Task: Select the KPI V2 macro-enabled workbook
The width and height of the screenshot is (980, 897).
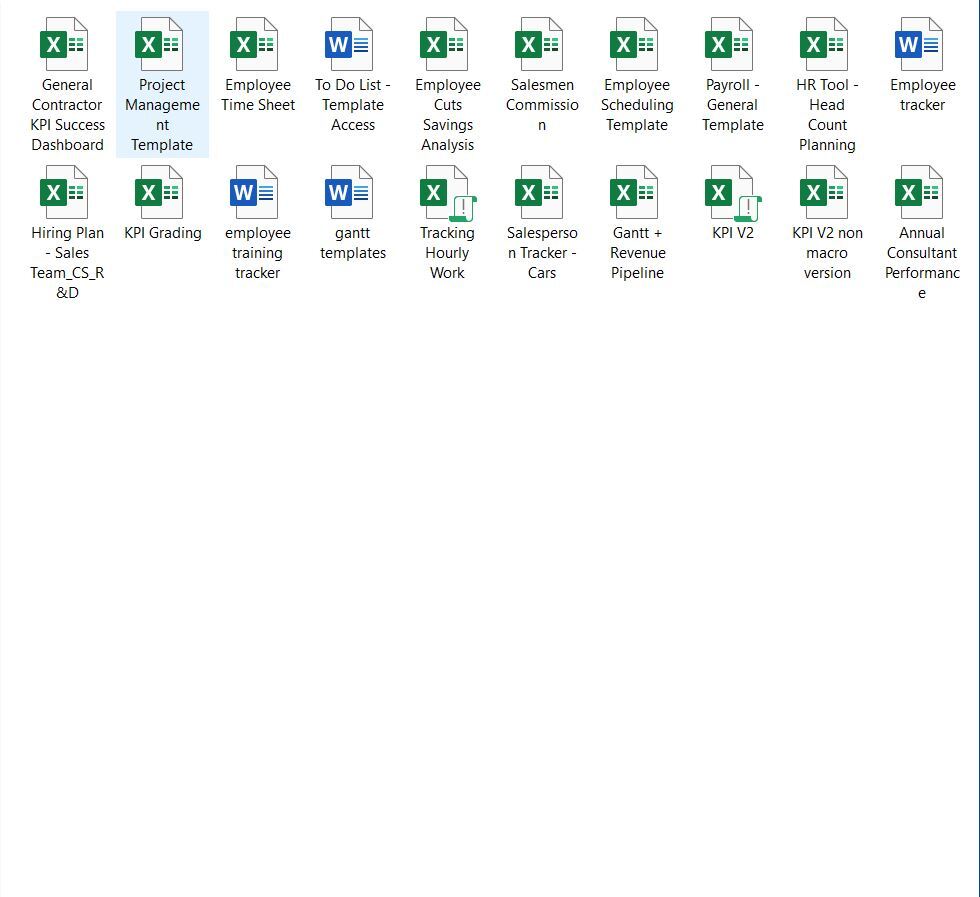Action: [732, 193]
